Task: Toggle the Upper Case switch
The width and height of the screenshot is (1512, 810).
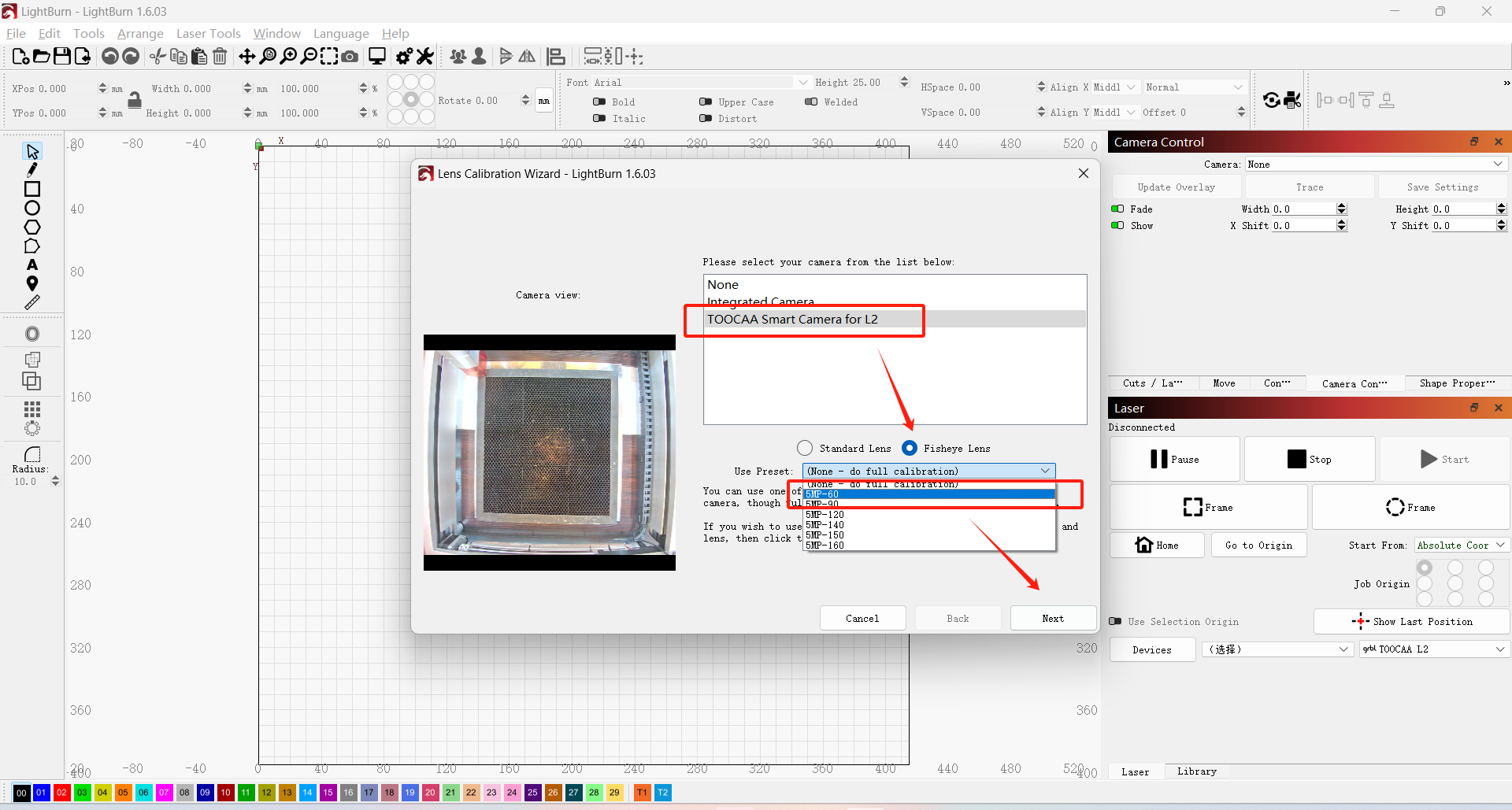Action: pos(706,102)
